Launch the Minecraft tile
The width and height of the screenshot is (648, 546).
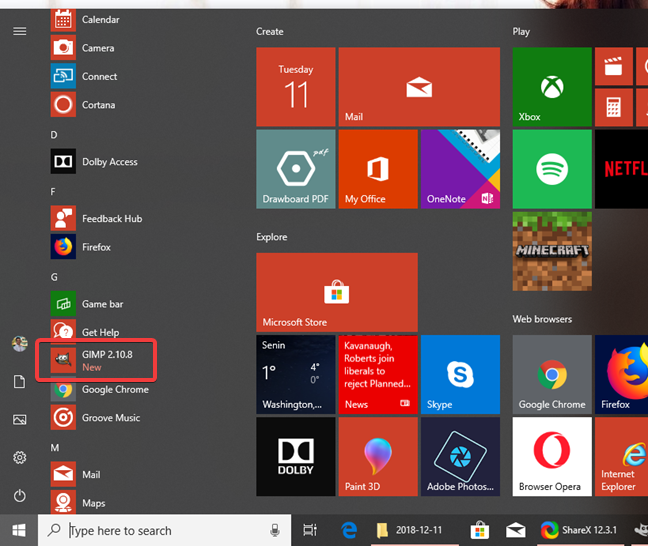tap(552, 251)
